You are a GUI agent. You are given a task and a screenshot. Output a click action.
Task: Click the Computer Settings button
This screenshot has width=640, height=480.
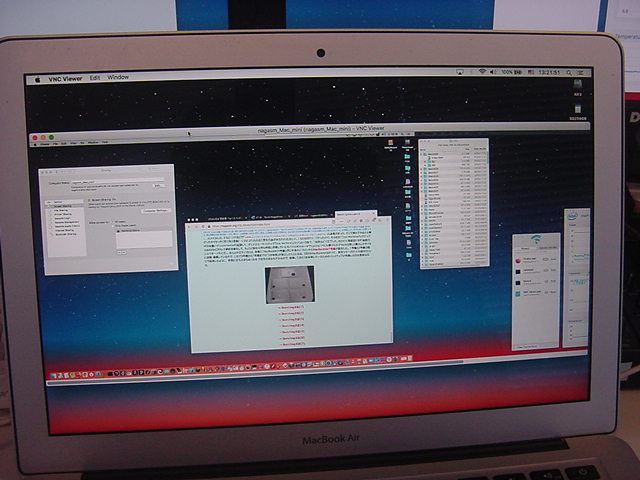click(156, 211)
